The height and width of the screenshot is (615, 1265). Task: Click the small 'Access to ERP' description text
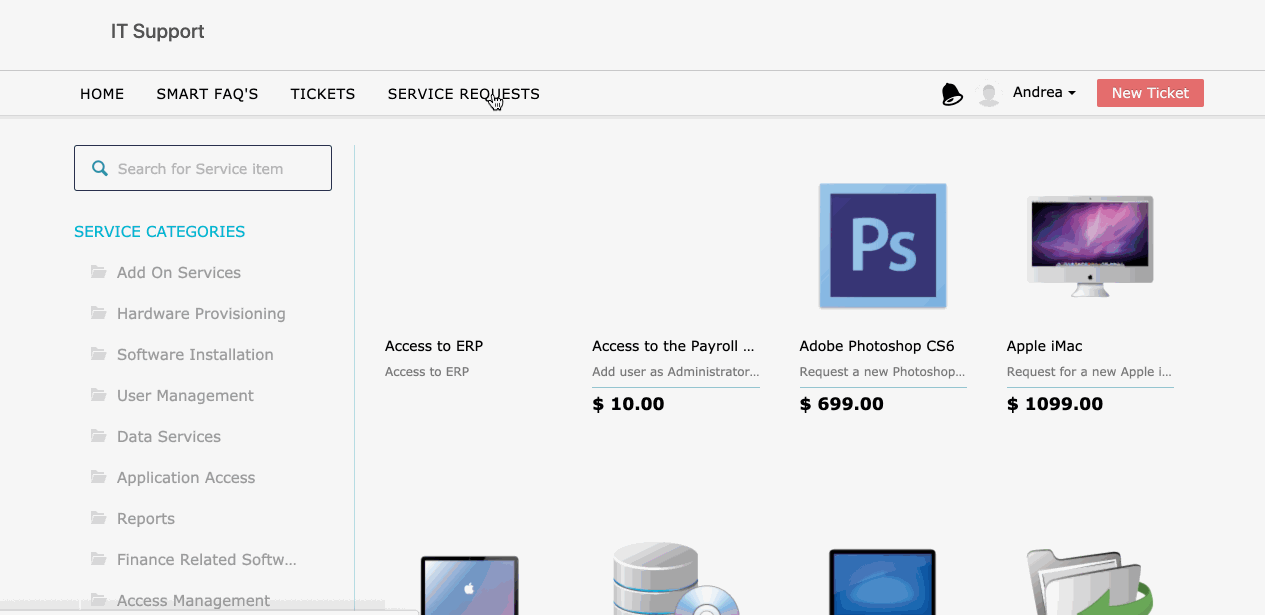[427, 371]
